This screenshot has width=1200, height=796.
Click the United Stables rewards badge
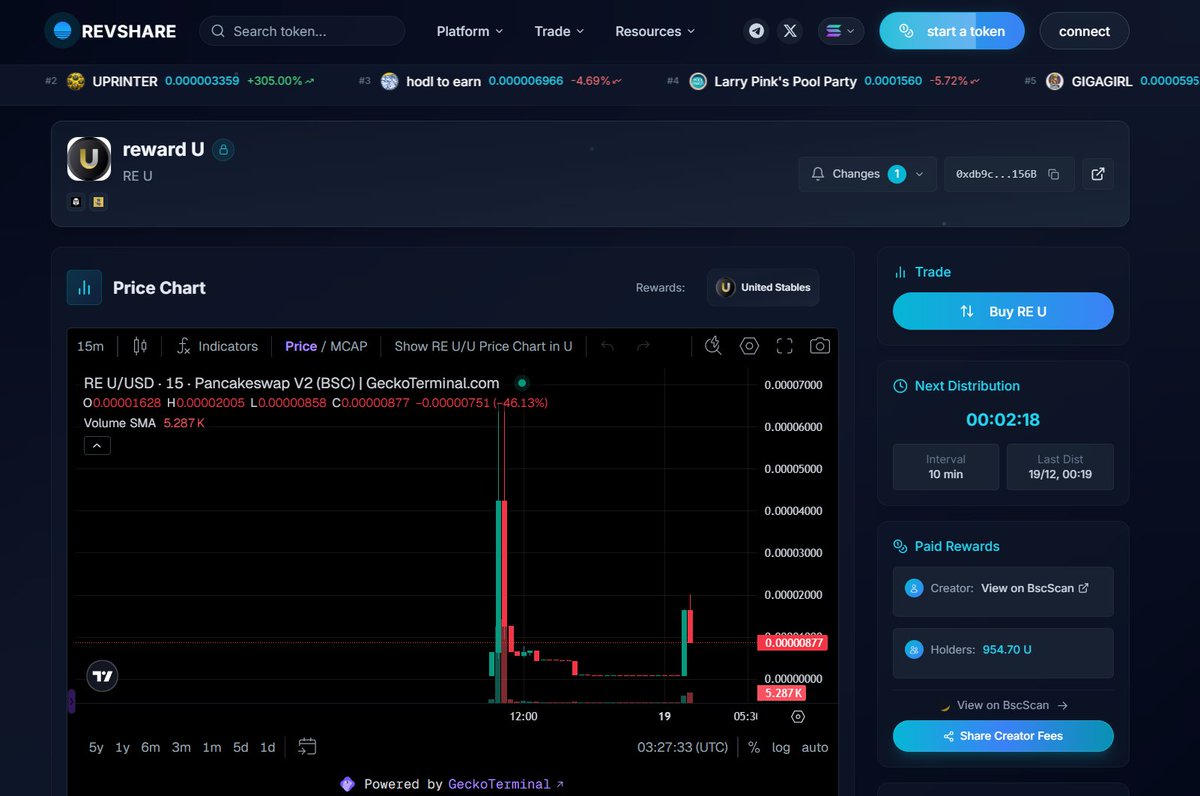click(x=763, y=287)
